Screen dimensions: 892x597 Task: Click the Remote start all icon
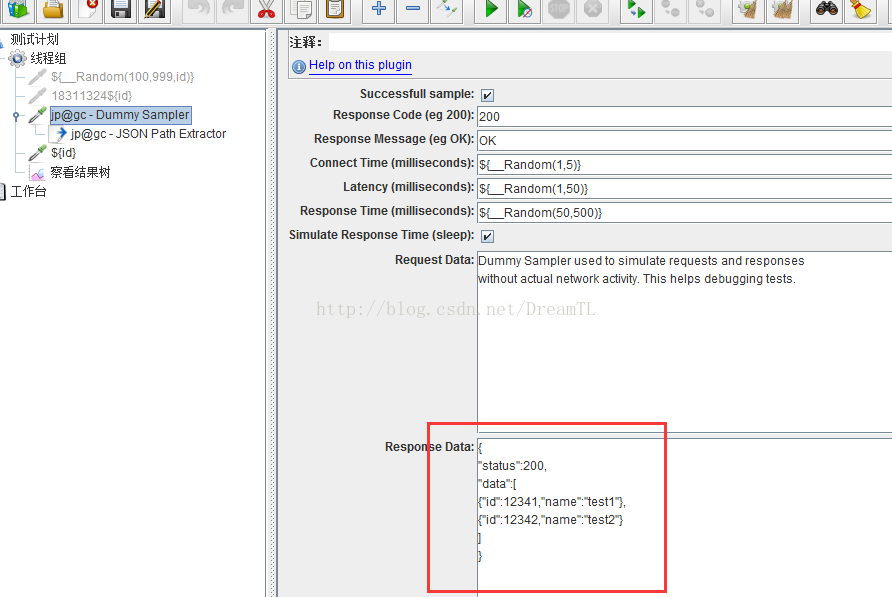(x=636, y=9)
